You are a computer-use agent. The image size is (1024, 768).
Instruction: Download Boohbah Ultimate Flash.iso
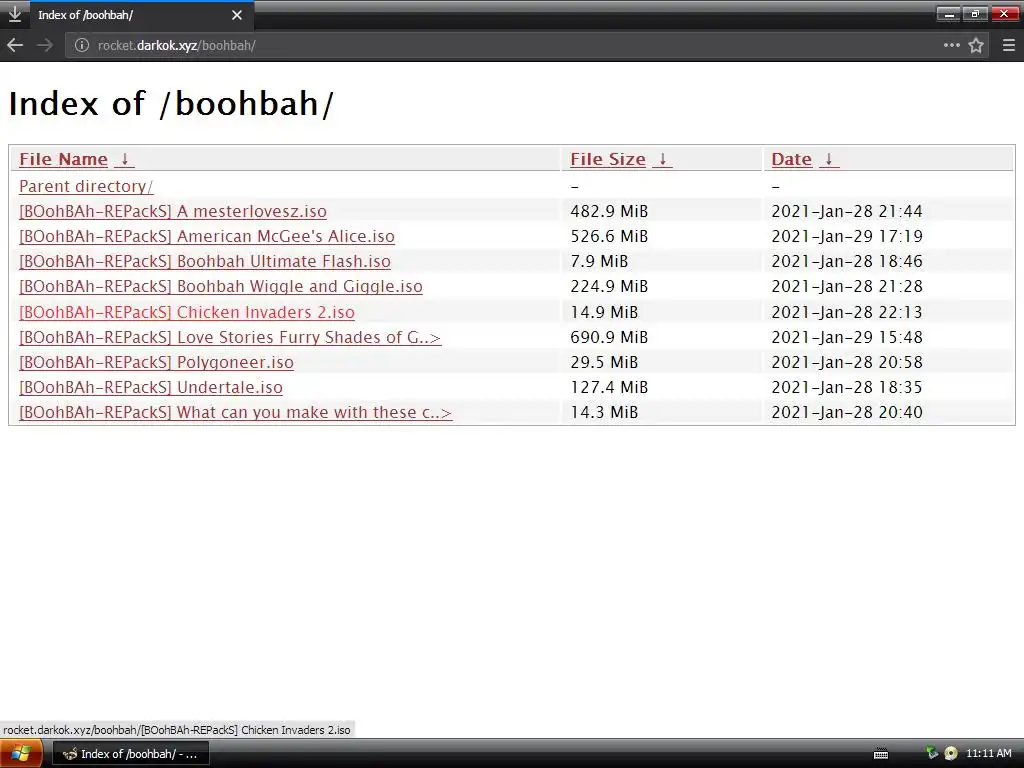[x=205, y=261]
